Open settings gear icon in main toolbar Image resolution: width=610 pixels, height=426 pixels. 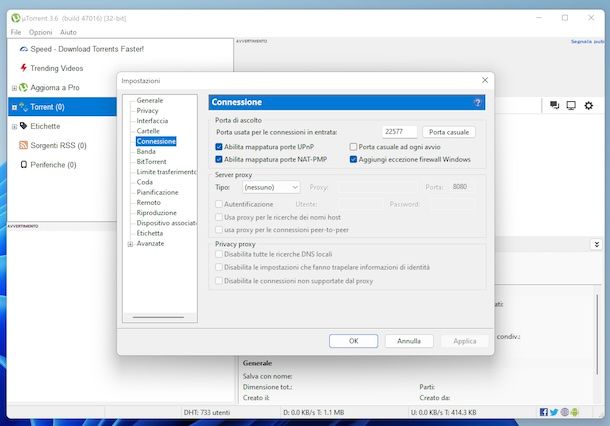(589, 105)
